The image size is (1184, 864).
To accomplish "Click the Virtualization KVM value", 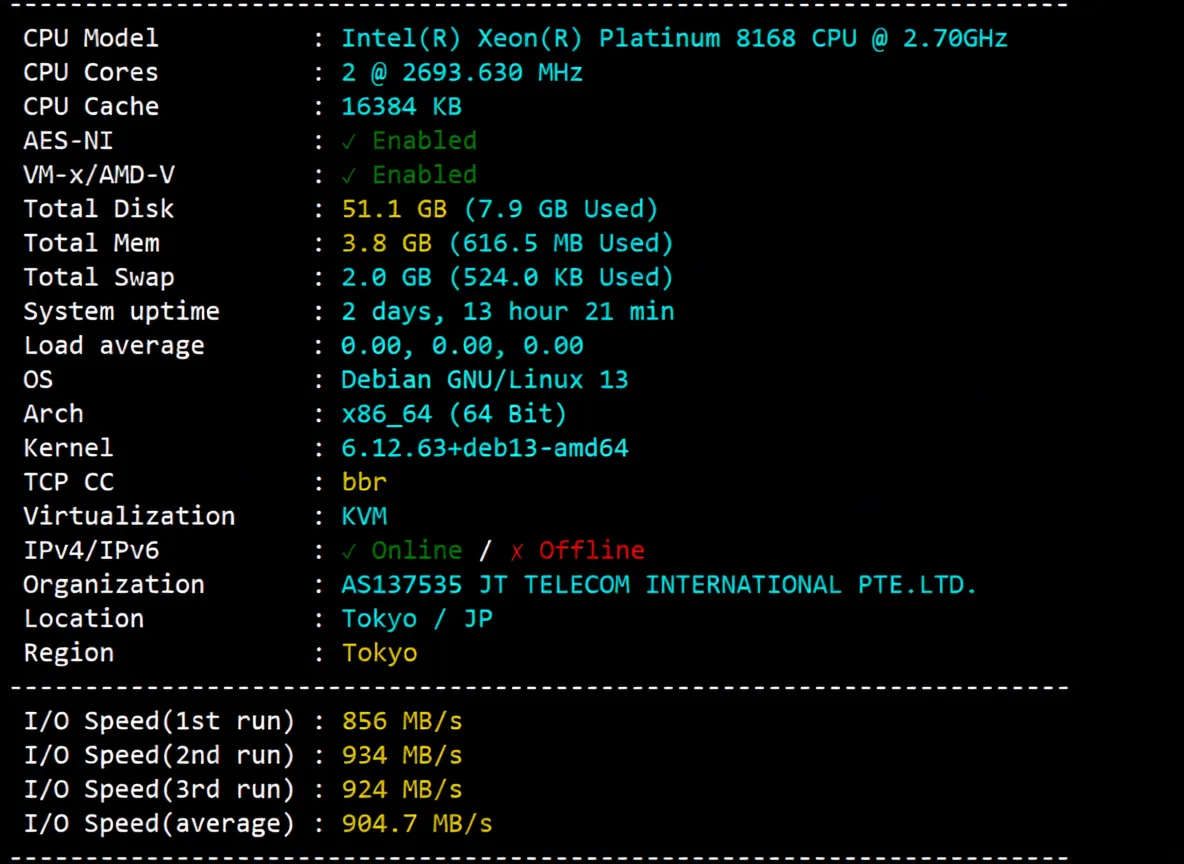I will pyautogui.click(x=364, y=516).
